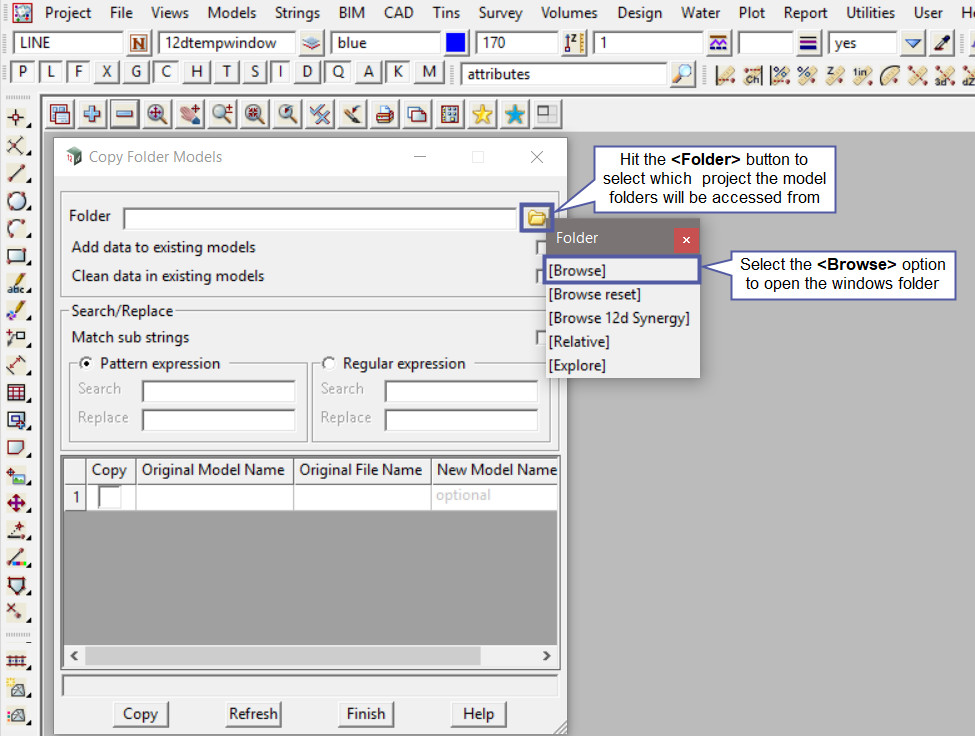Open the linestyle picker beside the 1 field
Screen dimensions: 975x736
(x=717, y=44)
